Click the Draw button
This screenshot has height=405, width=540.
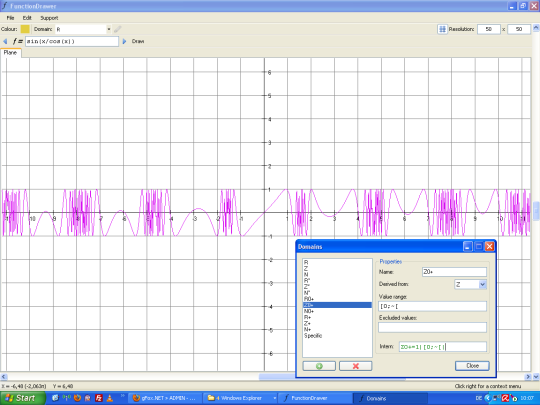138,41
